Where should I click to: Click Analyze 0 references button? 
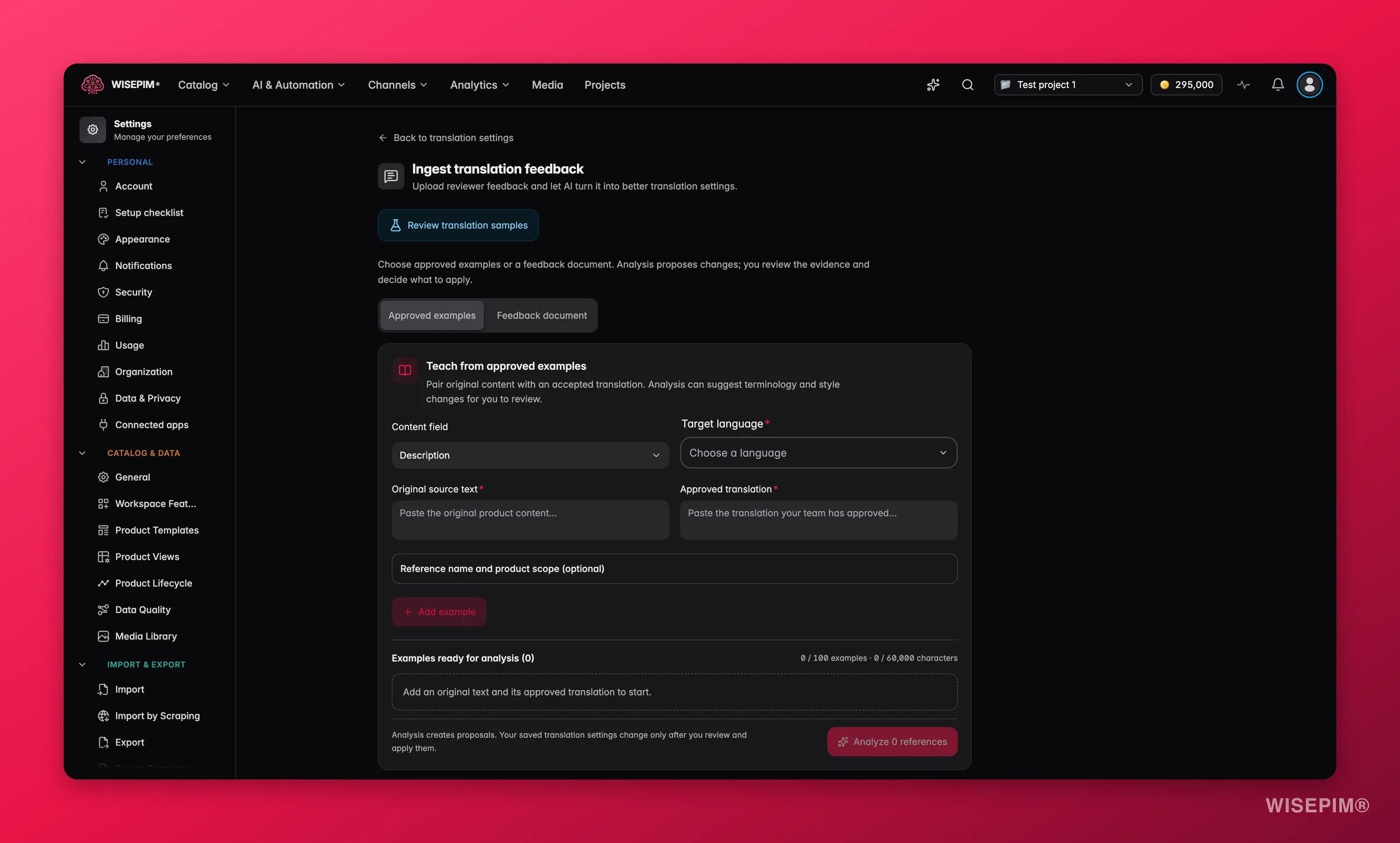[x=892, y=741]
